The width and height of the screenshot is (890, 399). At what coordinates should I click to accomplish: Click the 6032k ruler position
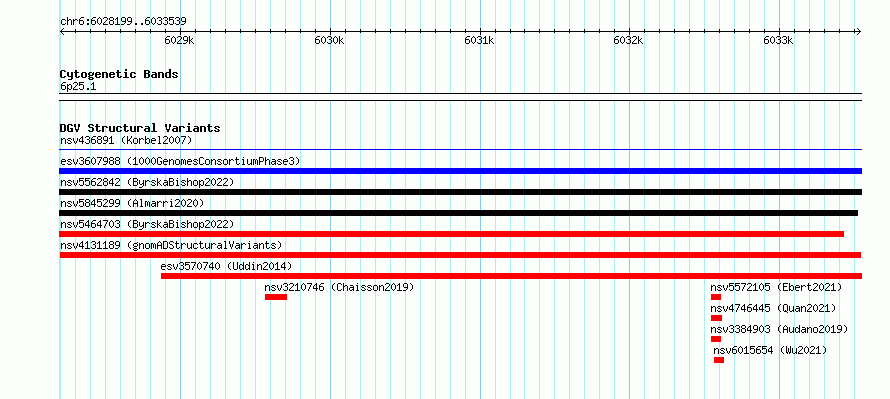629,40
